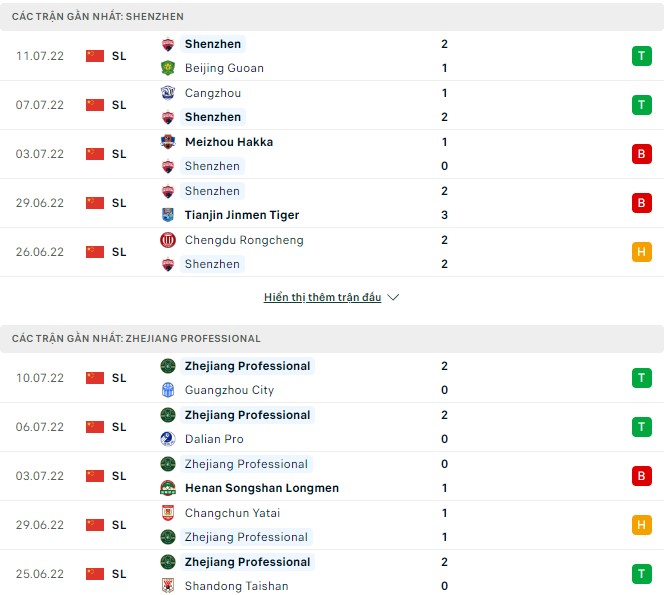Click the Shandong Taishan team crest
Screen dimensions: 669x595
[168, 586]
